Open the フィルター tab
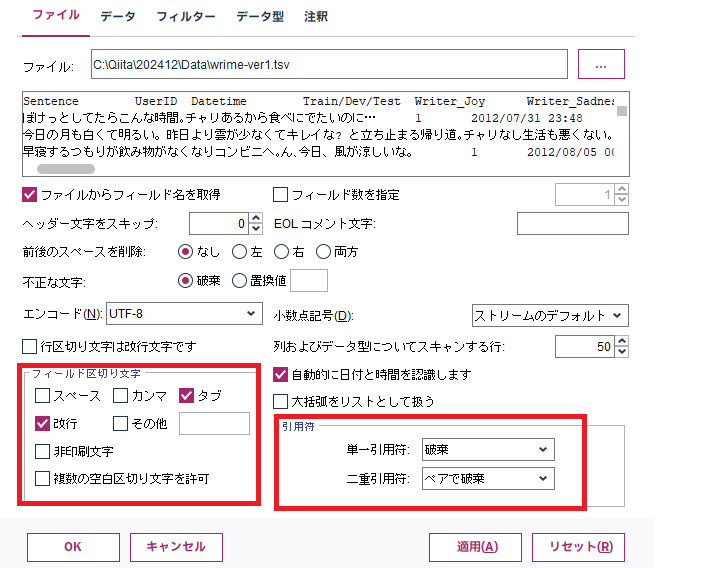 (x=186, y=17)
